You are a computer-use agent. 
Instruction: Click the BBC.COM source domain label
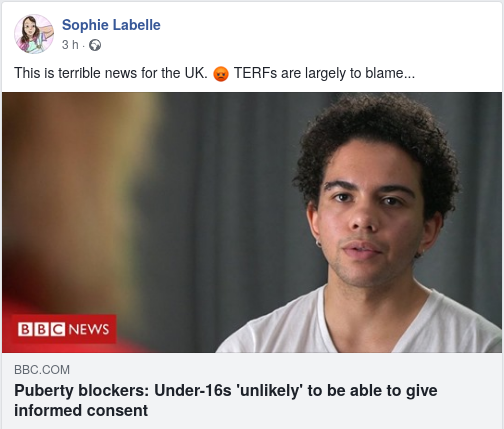[42, 370]
